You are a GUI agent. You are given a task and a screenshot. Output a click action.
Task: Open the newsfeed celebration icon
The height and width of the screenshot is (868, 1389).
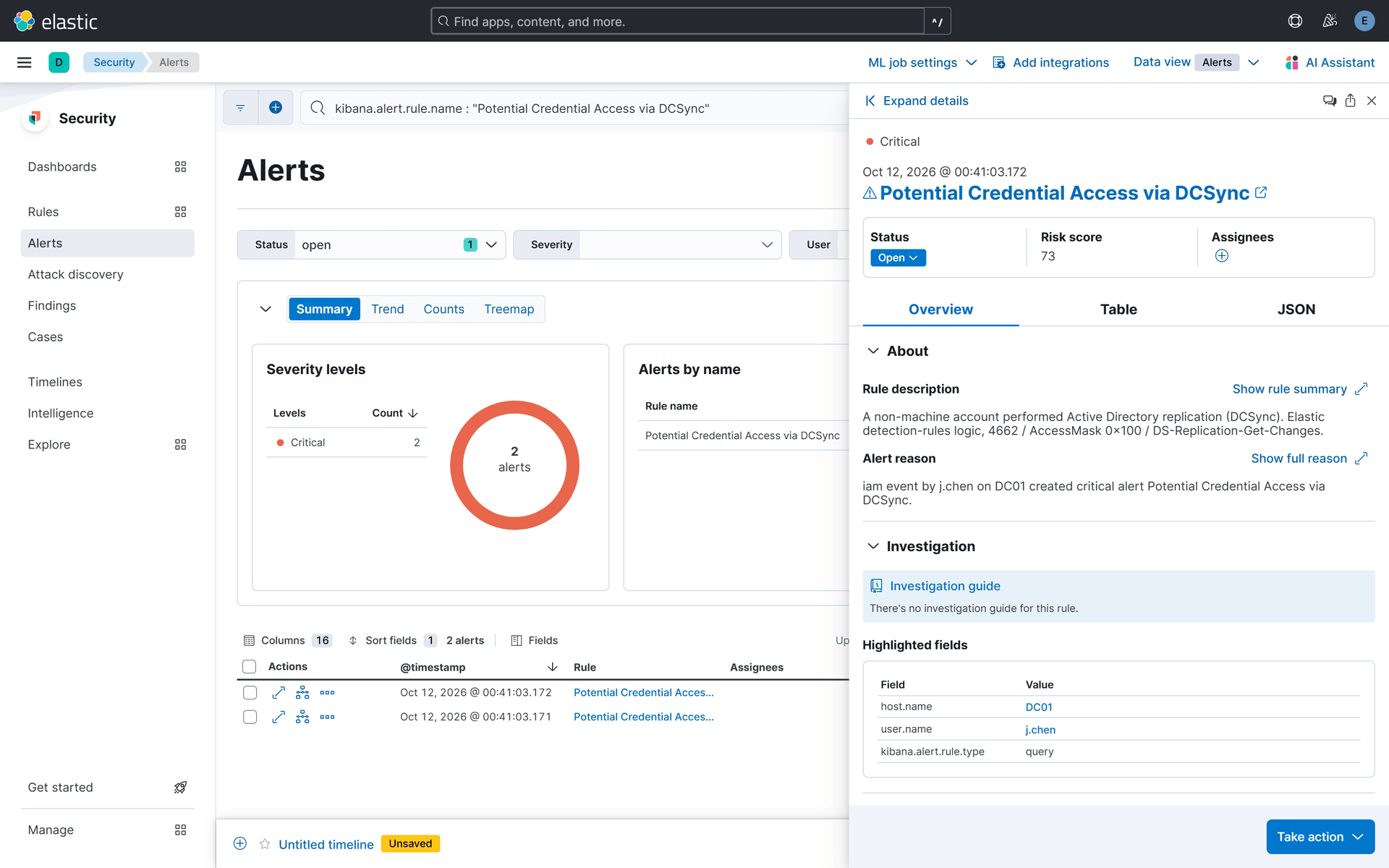click(x=1330, y=21)
